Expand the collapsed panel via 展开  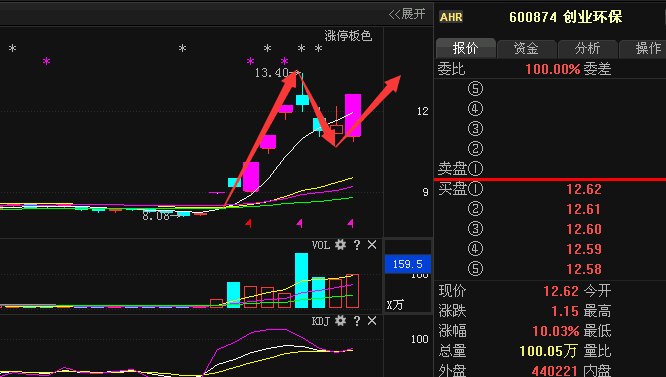pos(407,14)
